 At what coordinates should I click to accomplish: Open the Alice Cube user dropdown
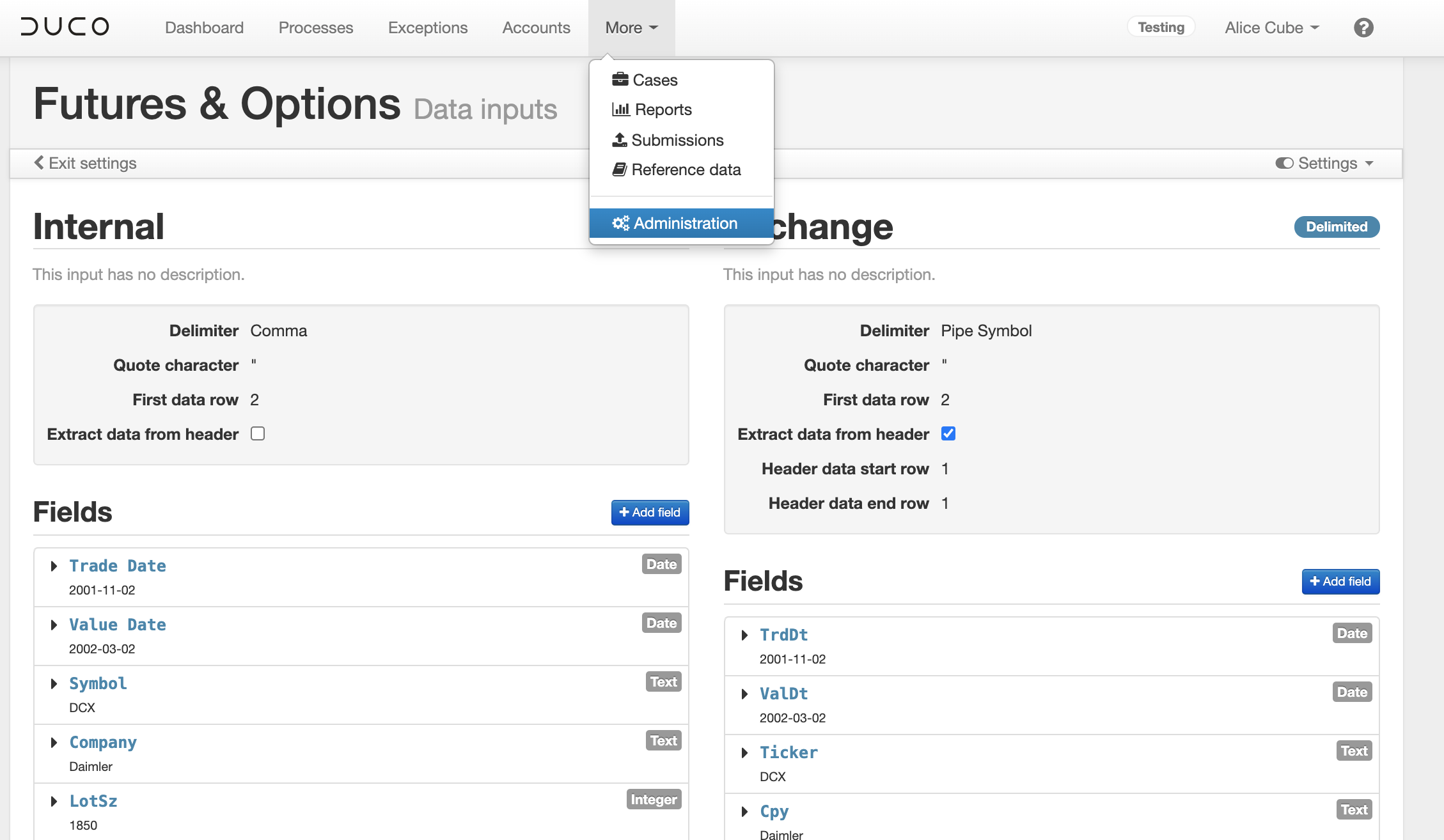point(1271,27)
